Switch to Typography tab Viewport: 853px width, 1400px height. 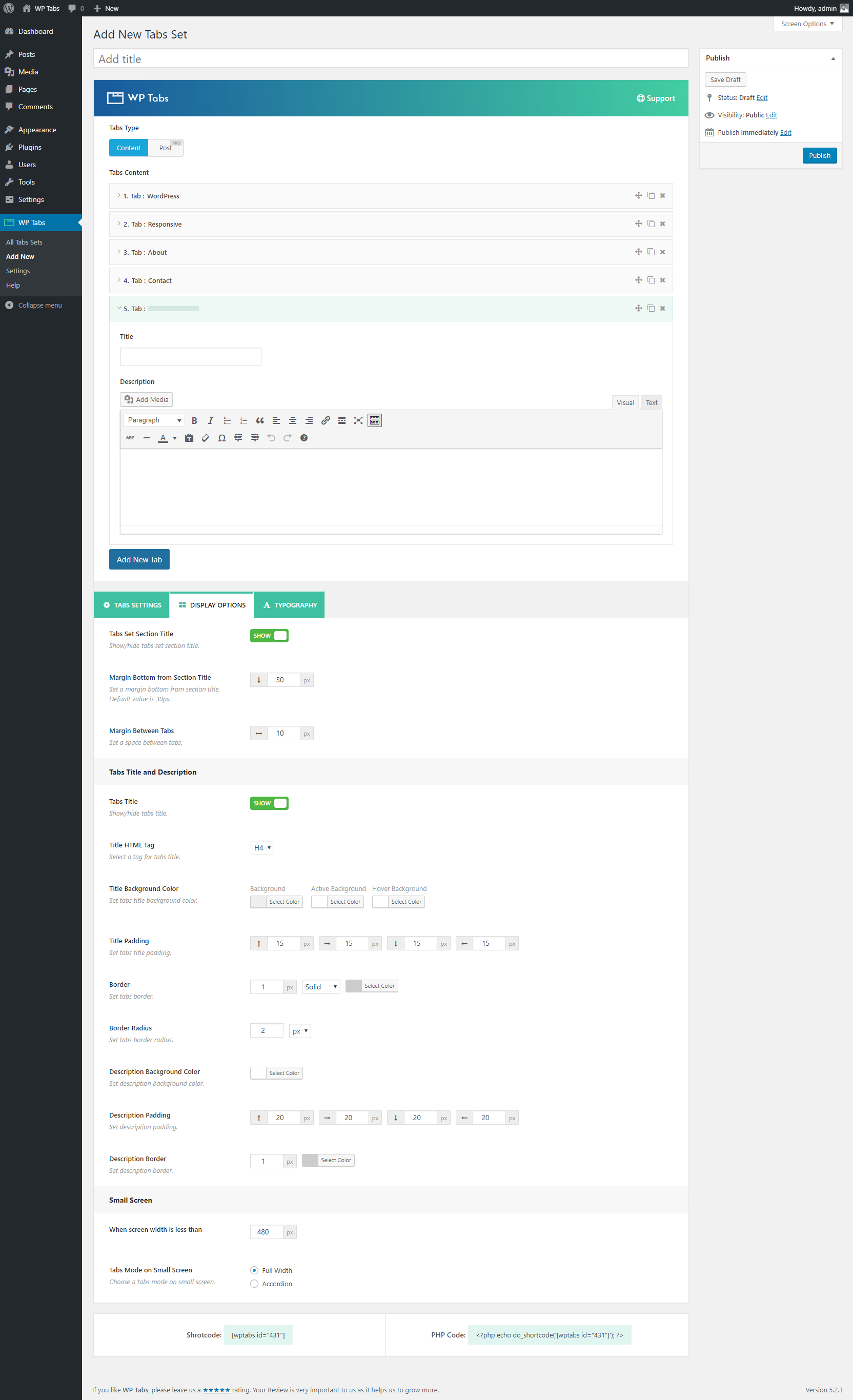click(289, 605)
